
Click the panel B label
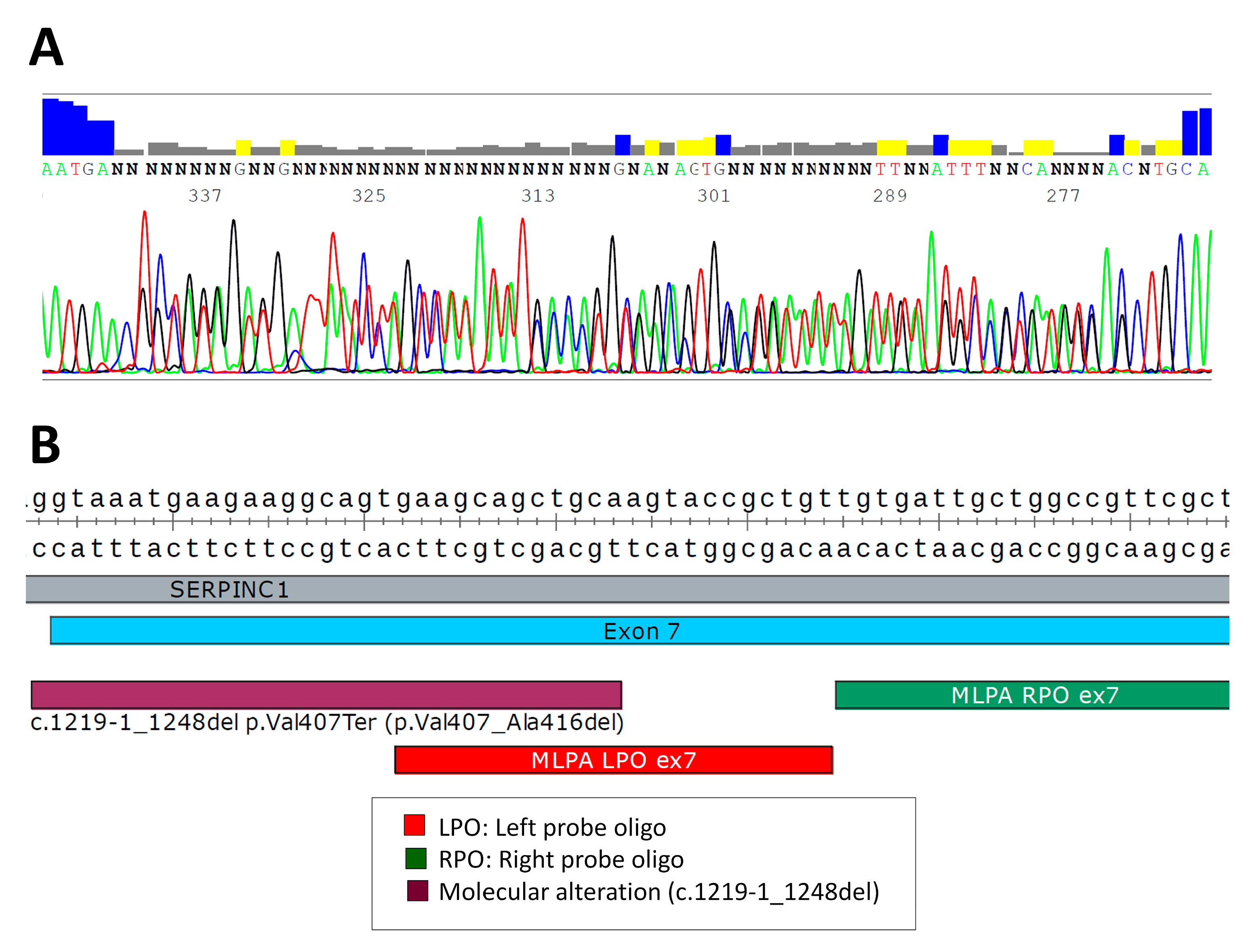(45, 445)
